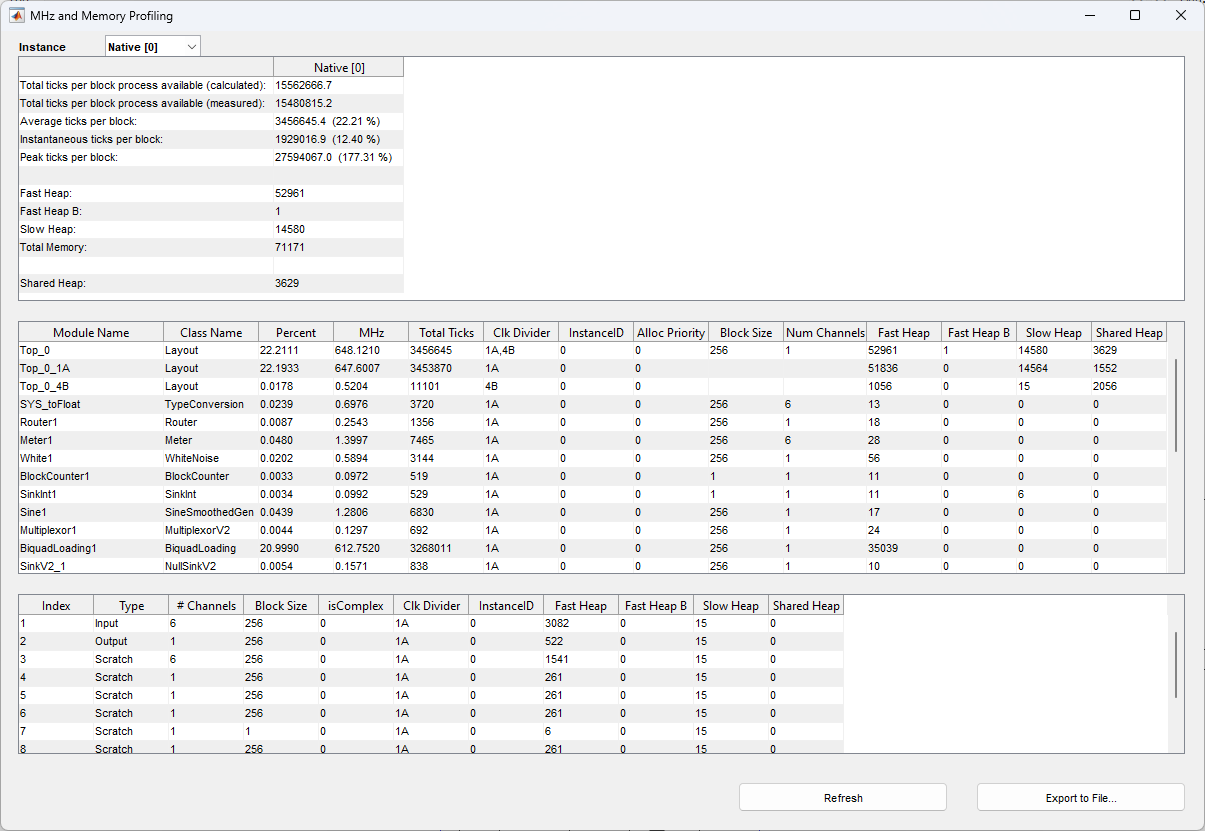1205x831 pixels.
Task: Click the Fast Heap header in module table
Action: (x=903, y=332)
